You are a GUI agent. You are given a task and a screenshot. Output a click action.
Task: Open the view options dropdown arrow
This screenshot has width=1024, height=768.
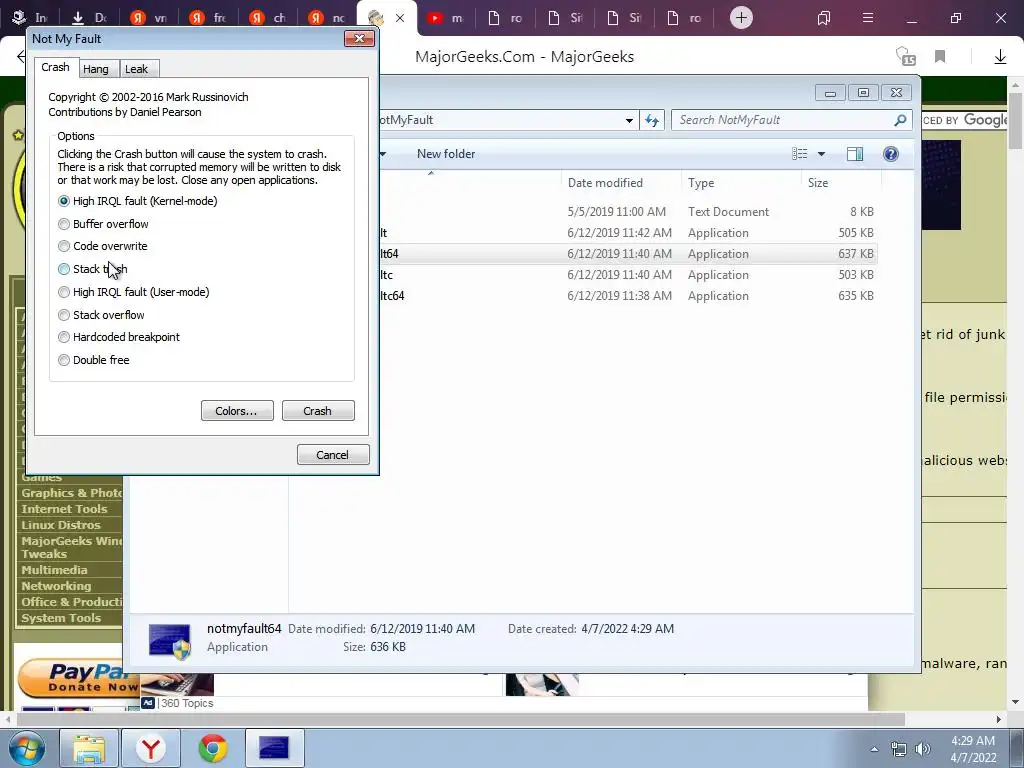coord(822,154)
